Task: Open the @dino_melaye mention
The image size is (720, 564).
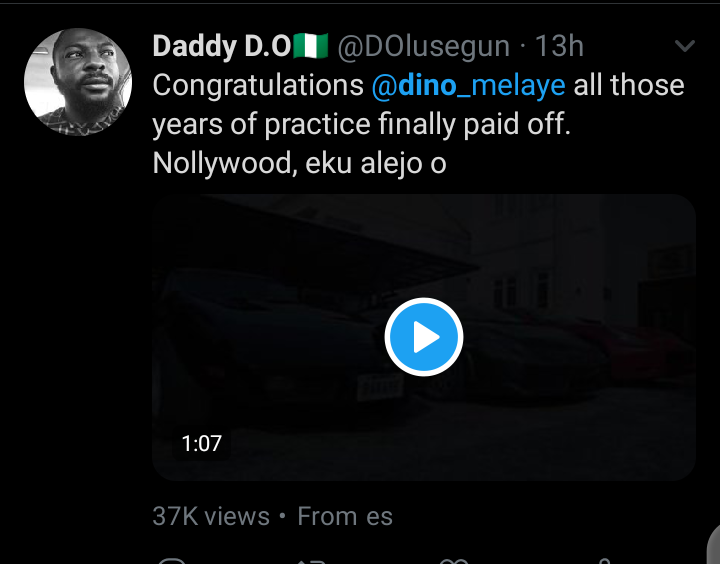Action: click(x=468, y=85)
